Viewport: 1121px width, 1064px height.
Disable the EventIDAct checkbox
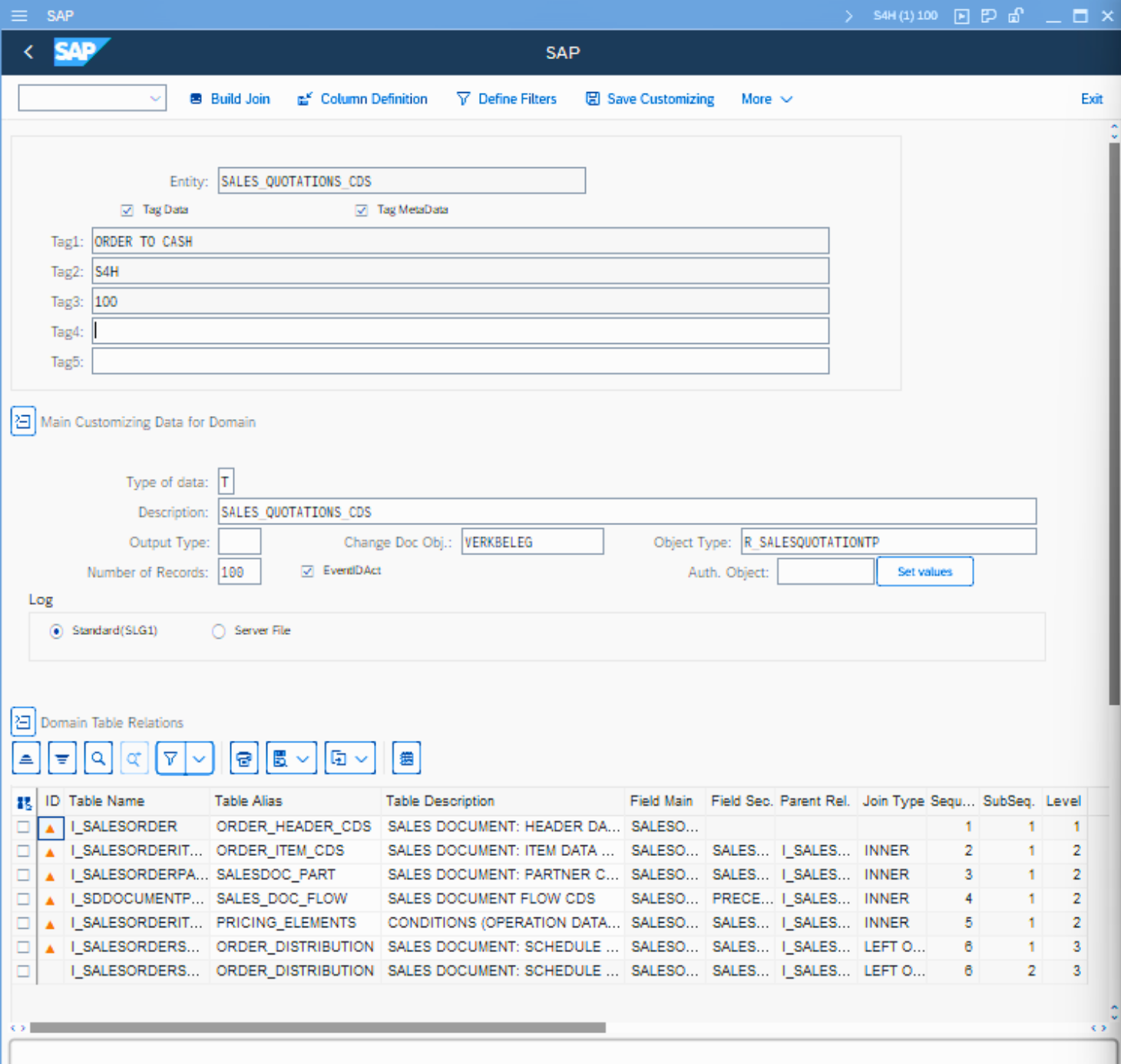(308, 571)
